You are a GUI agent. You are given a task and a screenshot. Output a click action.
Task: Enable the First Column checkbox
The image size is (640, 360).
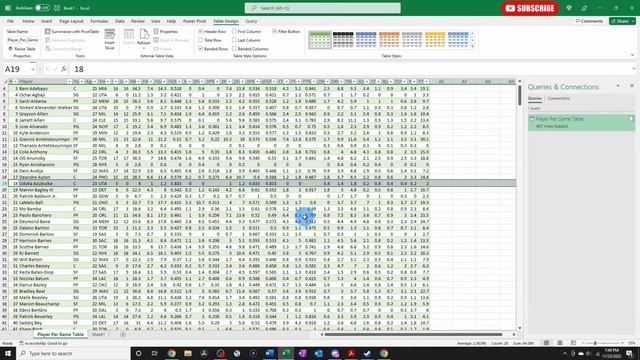click(x=234, y=31)
